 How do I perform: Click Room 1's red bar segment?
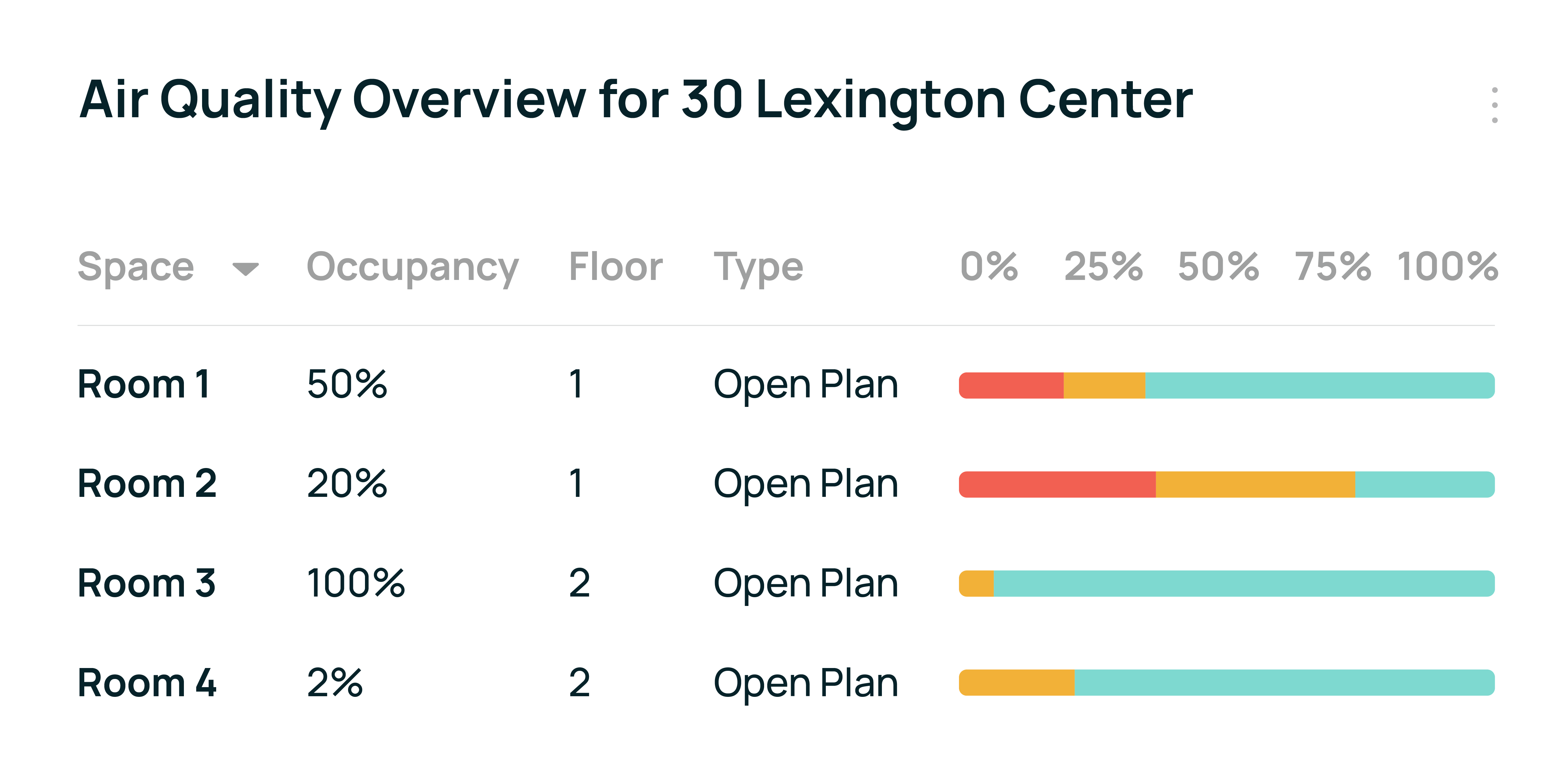pos(1011,386)
